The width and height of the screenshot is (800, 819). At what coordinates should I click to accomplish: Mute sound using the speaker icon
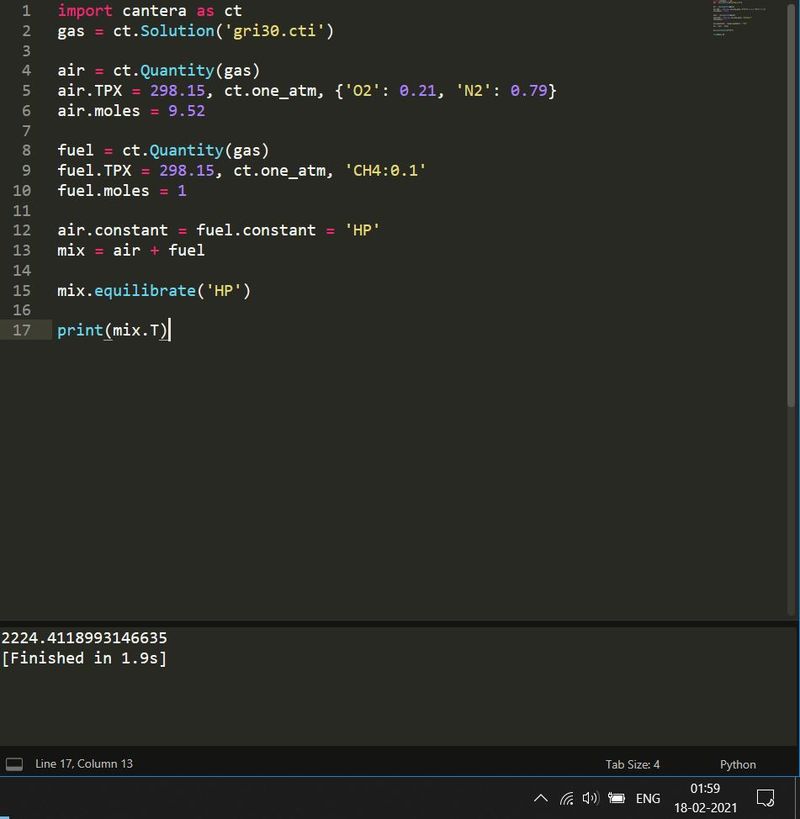[589, 798]
